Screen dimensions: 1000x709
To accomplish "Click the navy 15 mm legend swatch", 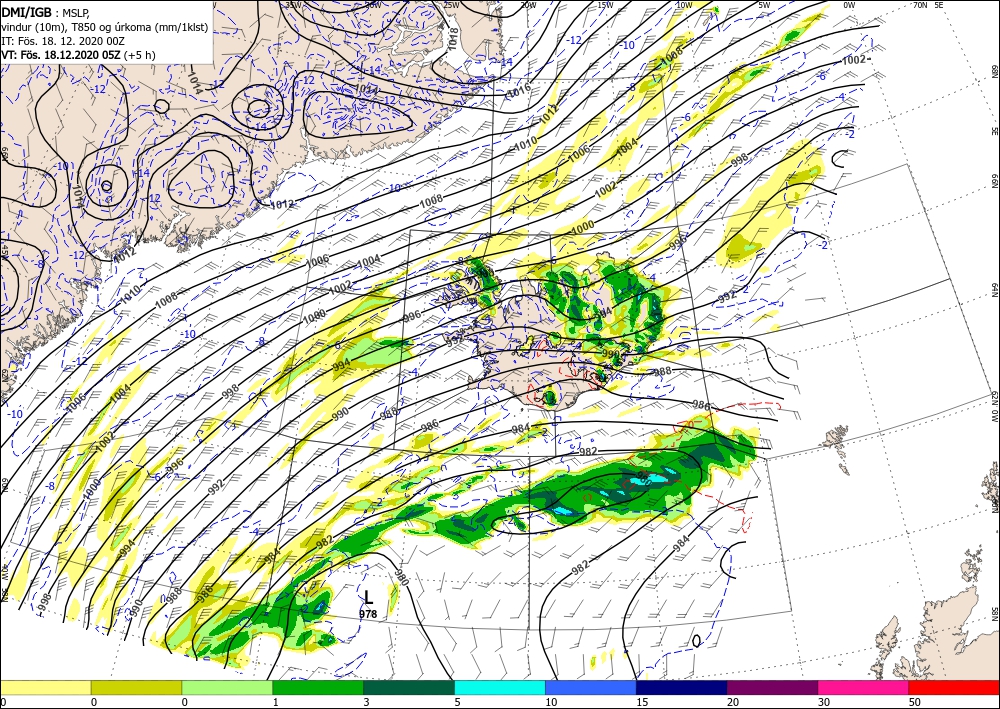I will [682, 687].
